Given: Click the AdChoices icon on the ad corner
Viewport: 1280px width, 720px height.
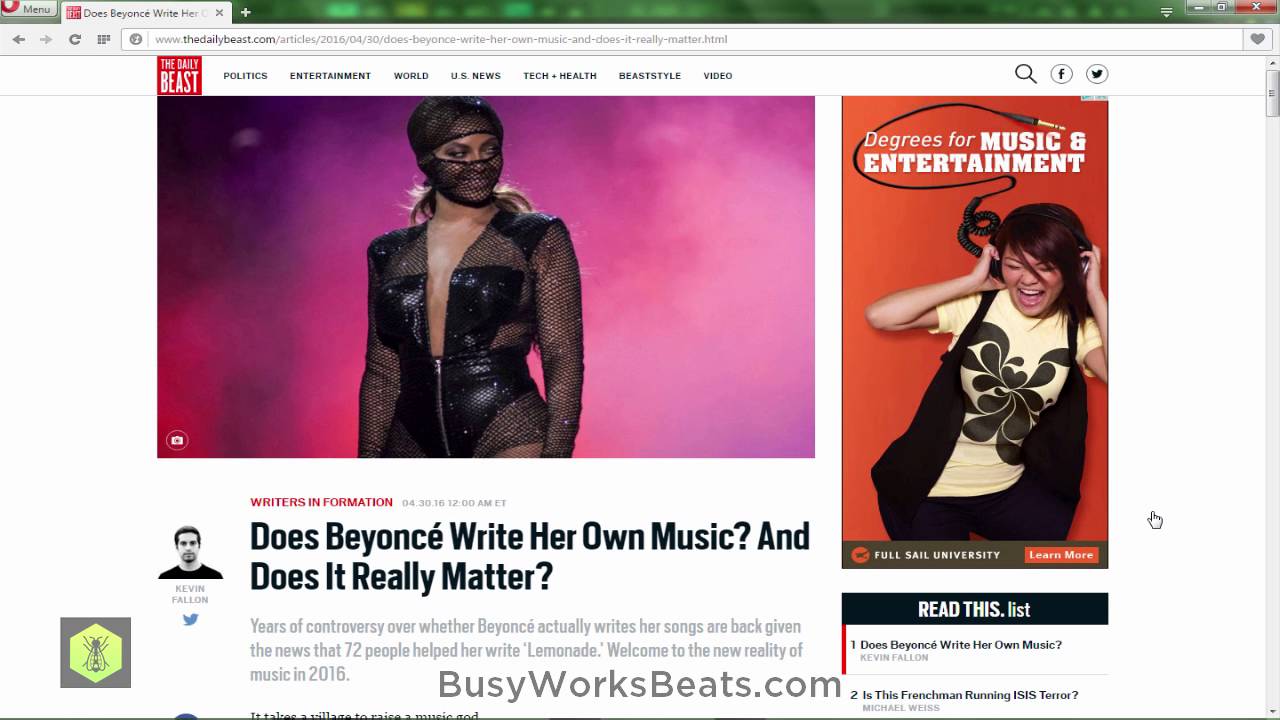Looking at the screenshot, I should pos(1096,98).
